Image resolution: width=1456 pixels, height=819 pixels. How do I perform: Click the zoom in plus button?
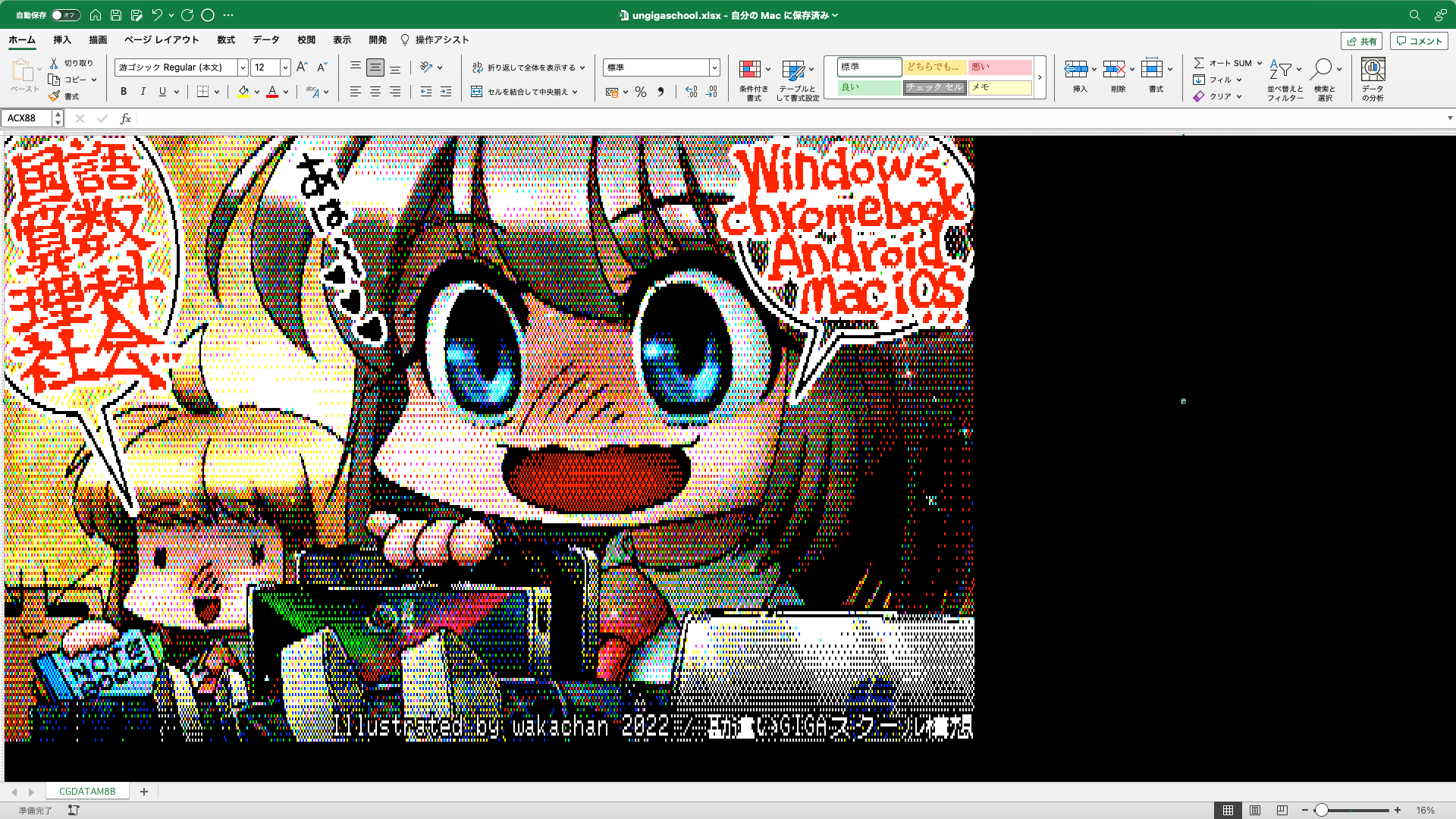click(1398, 811)
